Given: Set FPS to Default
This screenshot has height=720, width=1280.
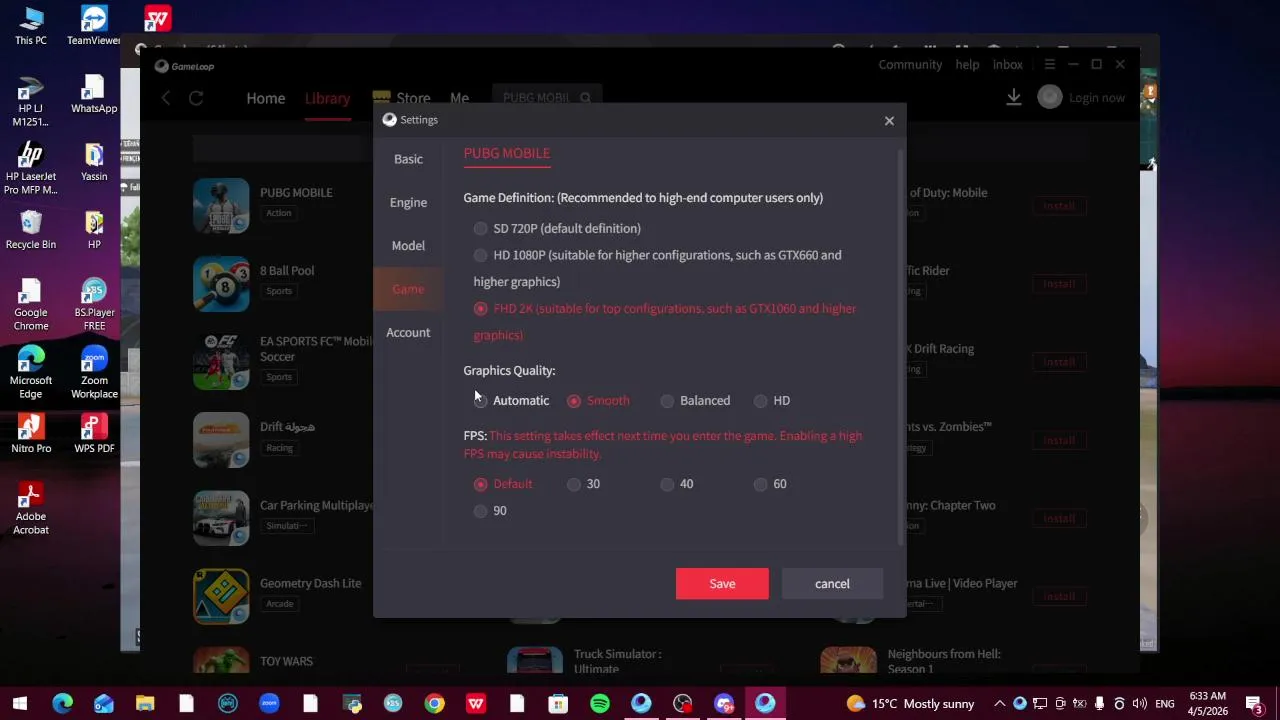Looking at the screenshot, I should click(481, 484).
